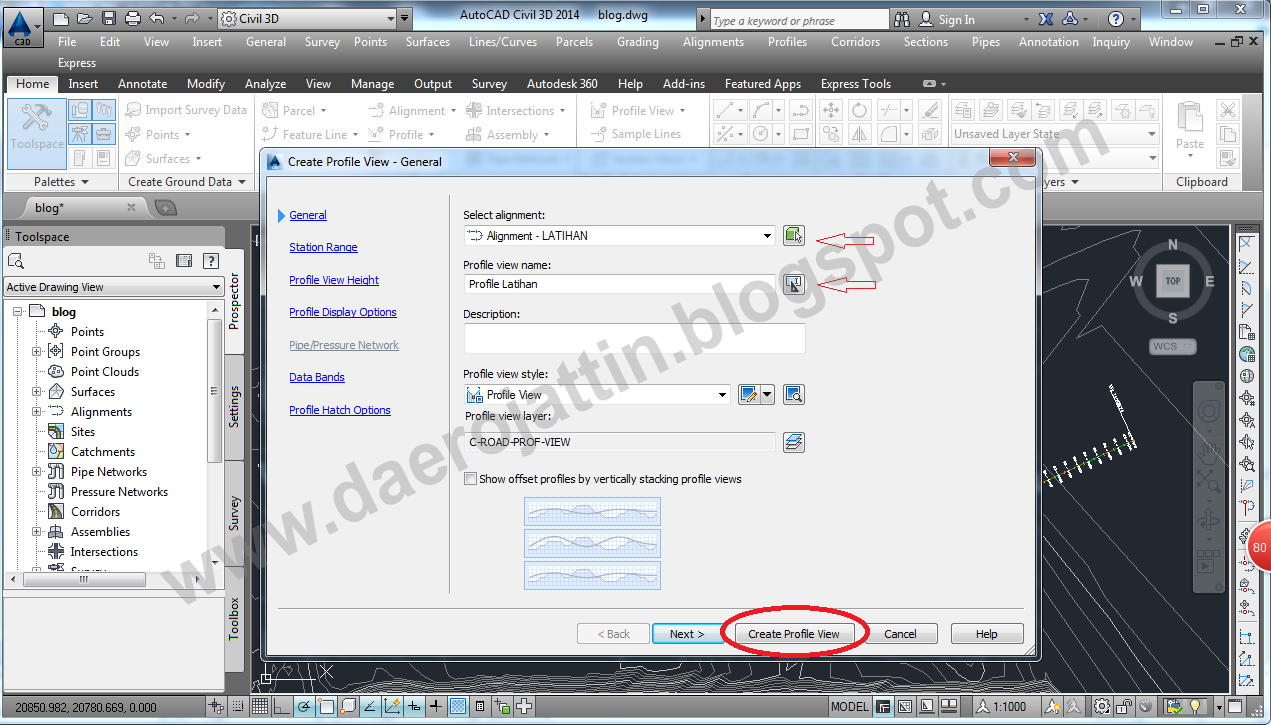The height and width of the screenshot is (725, 1271).
Task: Click the Toolspace horizontal scrollbar
Action: click(x=105, y=579)
